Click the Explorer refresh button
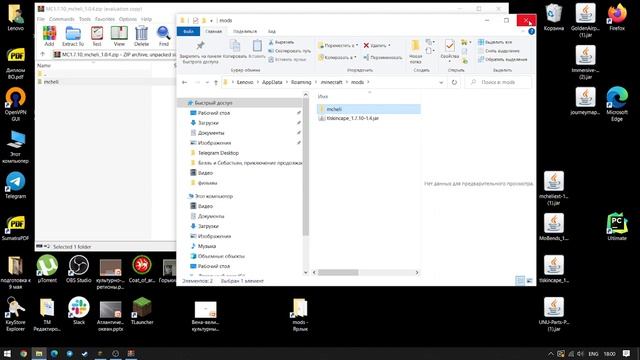640x360 pixels. pos(454,82)
